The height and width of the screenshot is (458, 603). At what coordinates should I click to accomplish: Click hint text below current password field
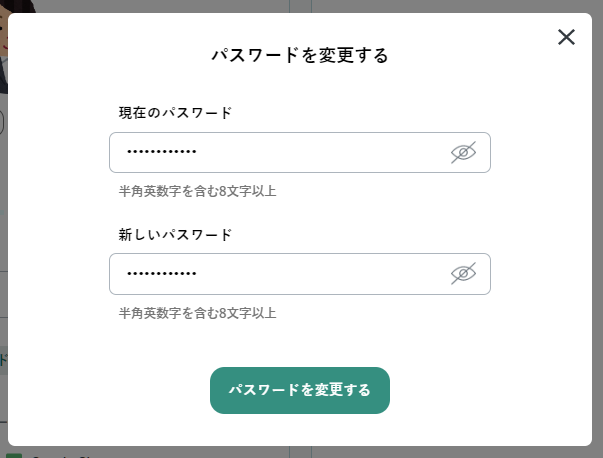click(197, 191)
